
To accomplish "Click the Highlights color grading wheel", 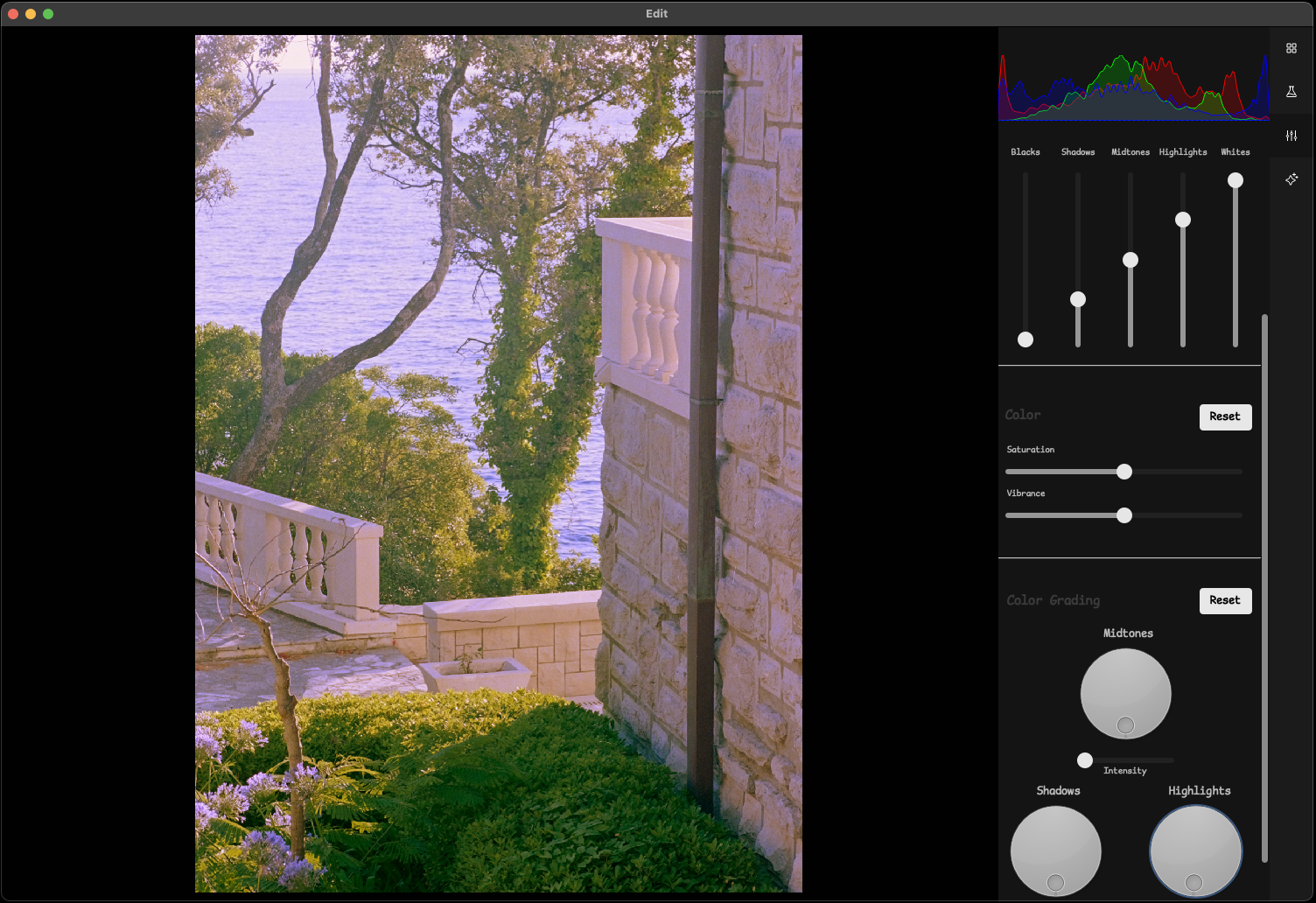I will point(1196,851).
